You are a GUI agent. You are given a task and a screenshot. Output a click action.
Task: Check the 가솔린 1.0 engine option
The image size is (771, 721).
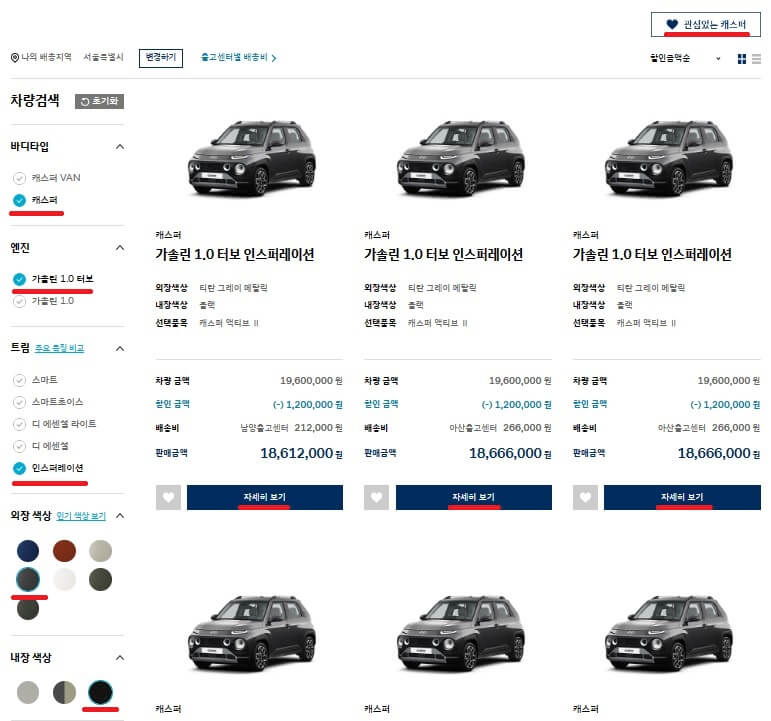pos(44,301)
